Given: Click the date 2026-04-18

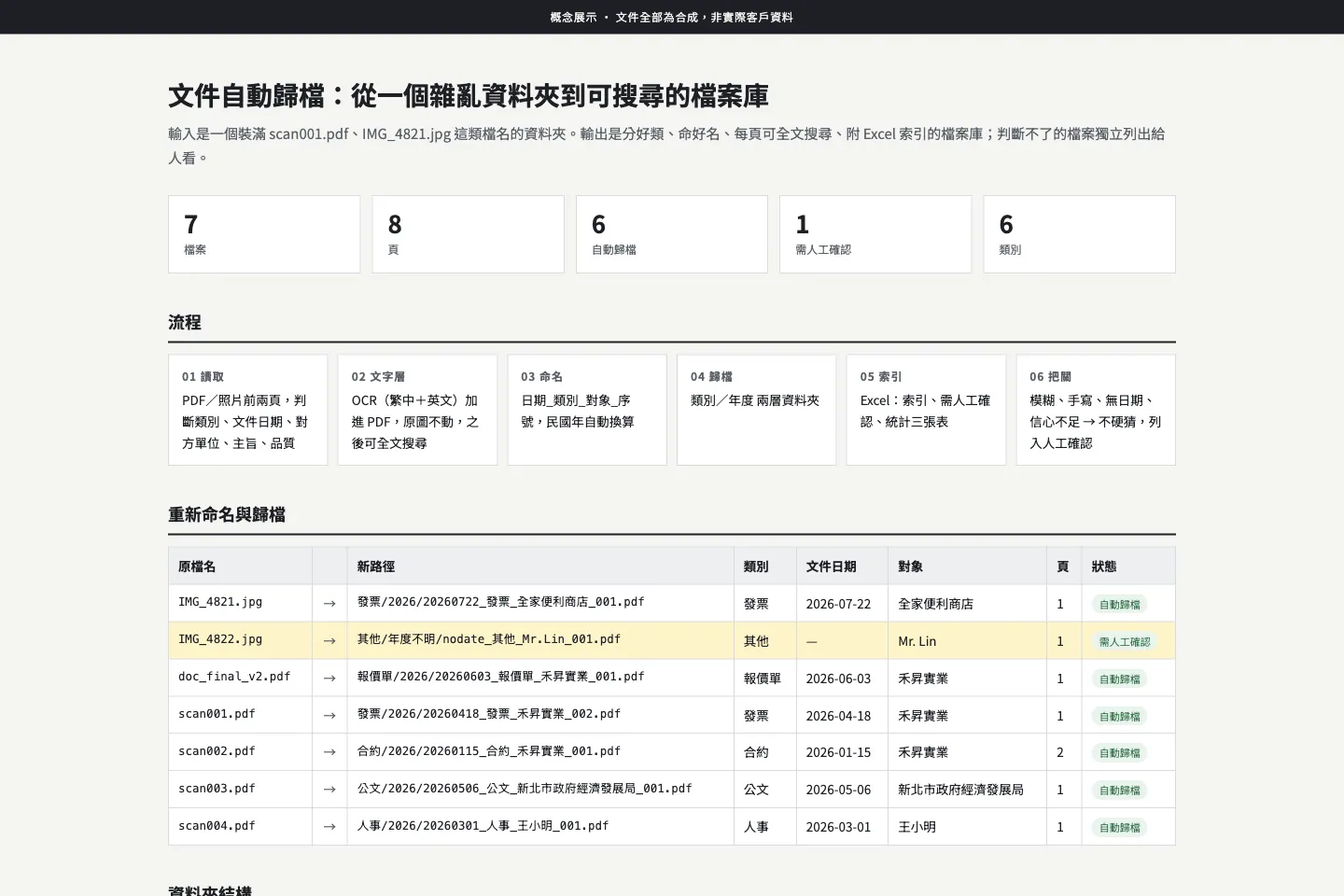Looking at the screenshot, I should [x=838, y=716].
